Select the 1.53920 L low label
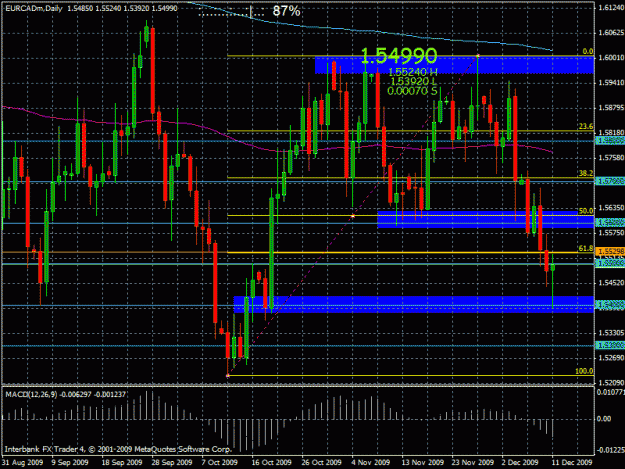Viewport: 625px width, 469px height. tap(412, 81)
